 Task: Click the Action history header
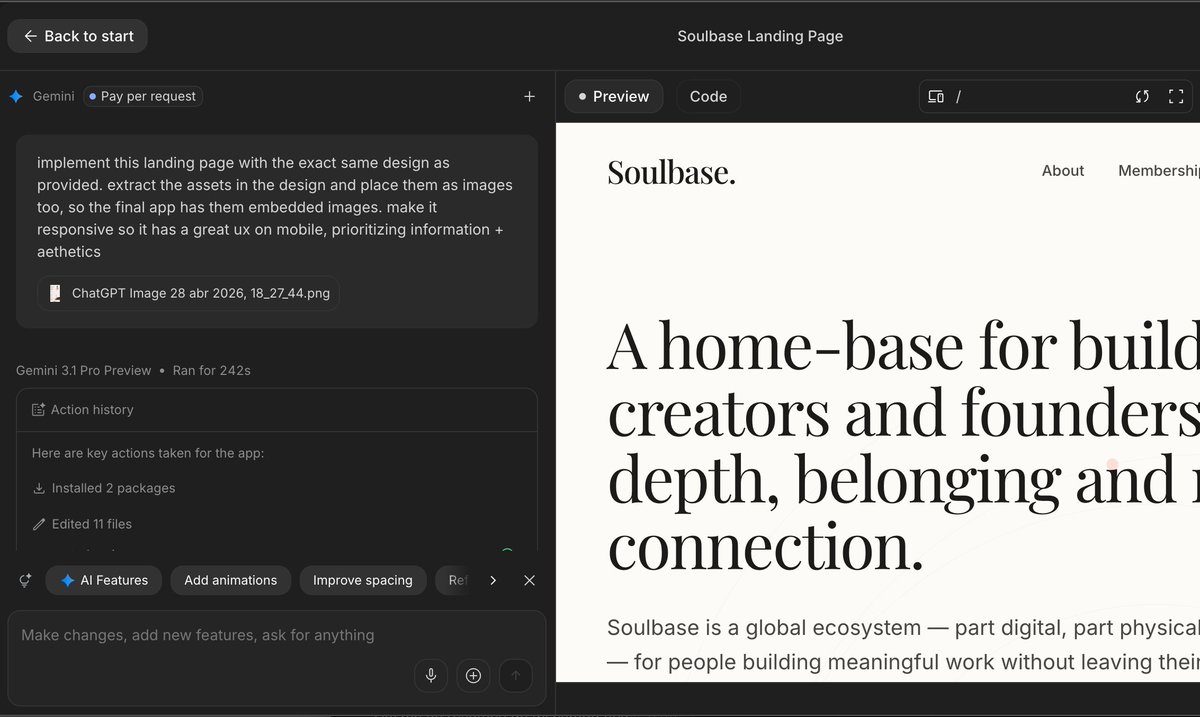pyautogui.click(x=277, y=410)
